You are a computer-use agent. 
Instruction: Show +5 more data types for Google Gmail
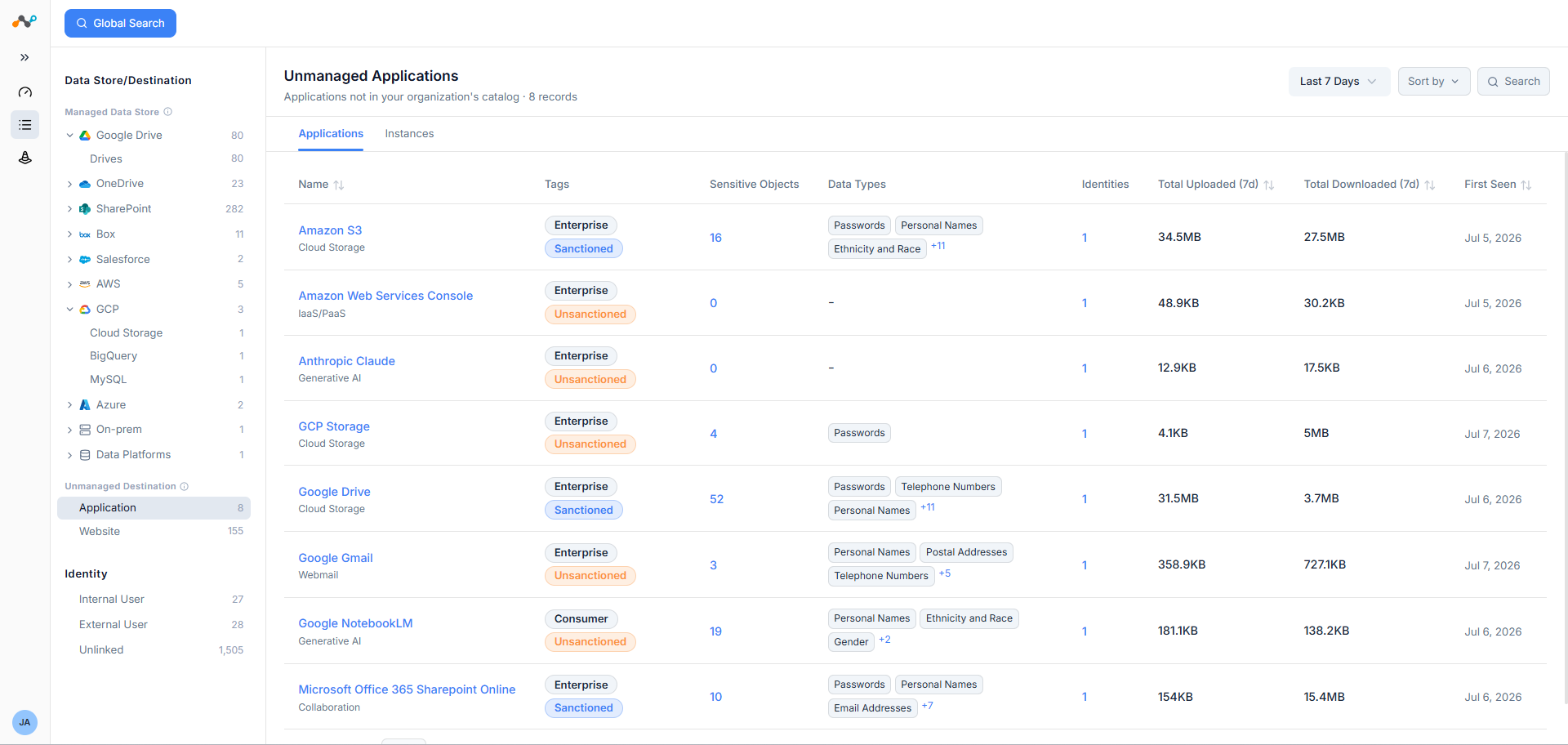coord(945,573)
